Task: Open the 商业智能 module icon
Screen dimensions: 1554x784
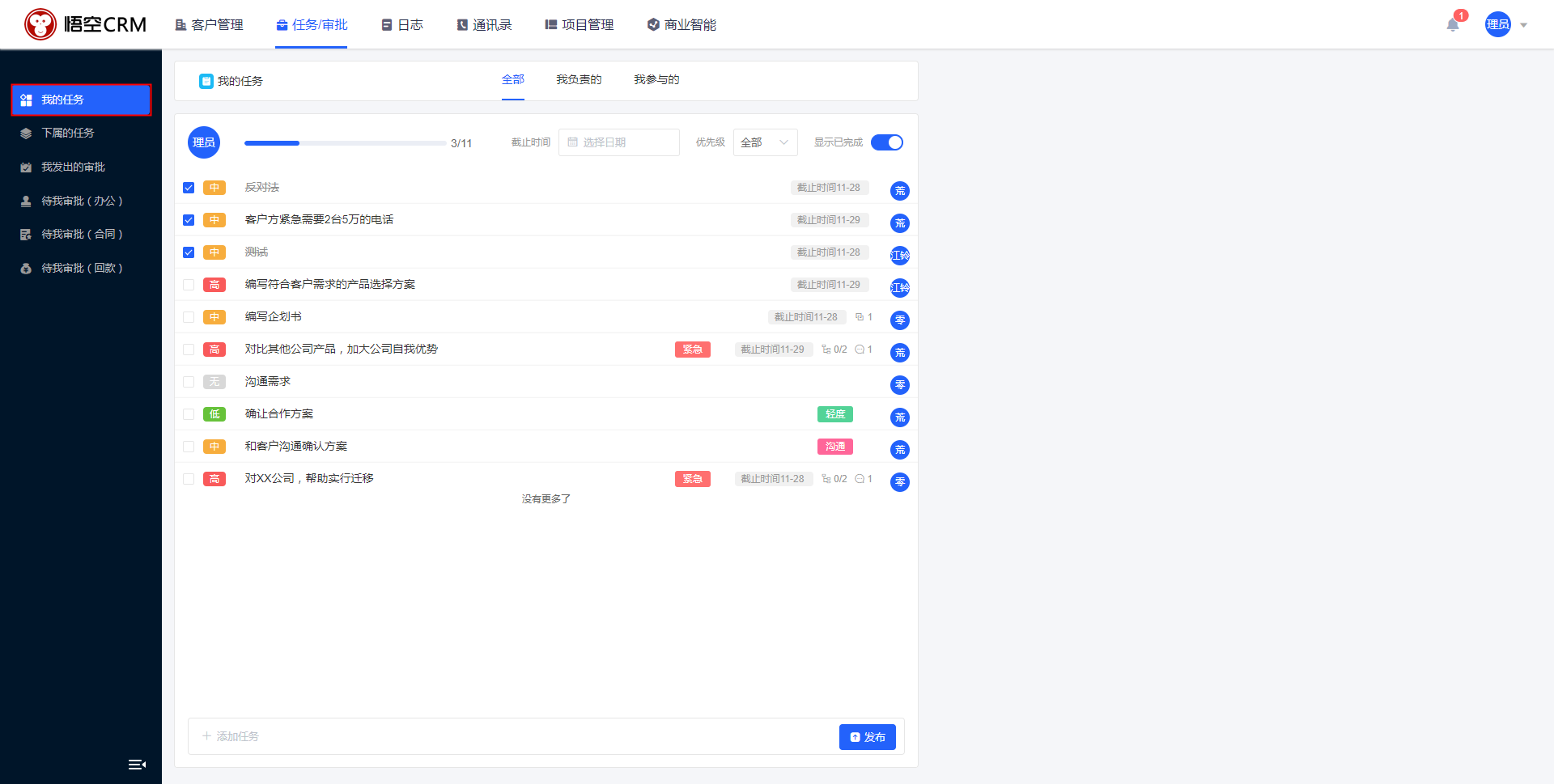Action: click(652, 24)
